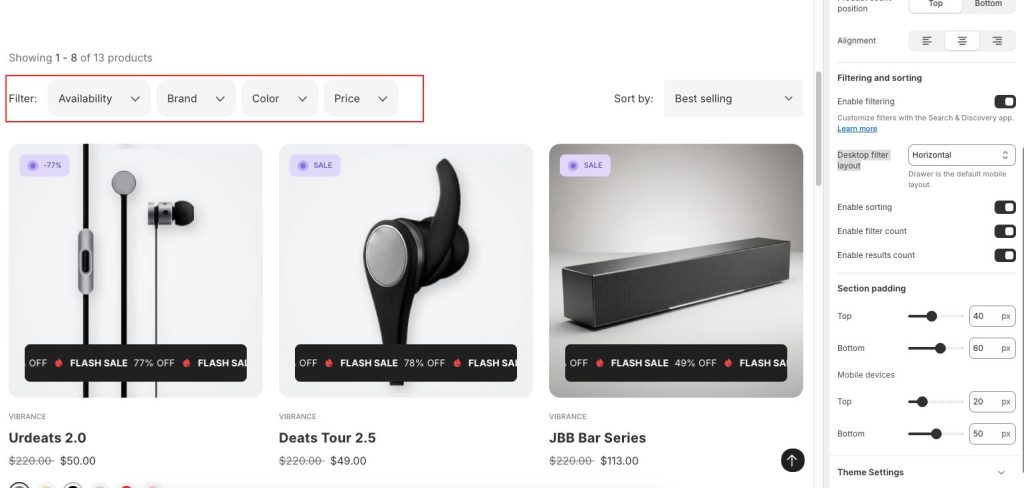This screenshot has width=1024, height=488.
Task: Open the Best selling sort dropdown
Action: [733, 98]
